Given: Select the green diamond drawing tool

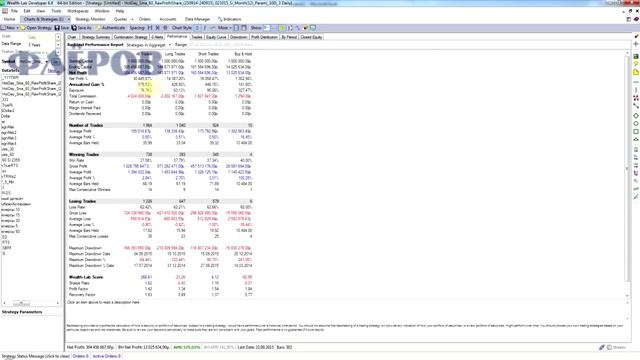Looking at the screenshot, I should click(636, 116).
